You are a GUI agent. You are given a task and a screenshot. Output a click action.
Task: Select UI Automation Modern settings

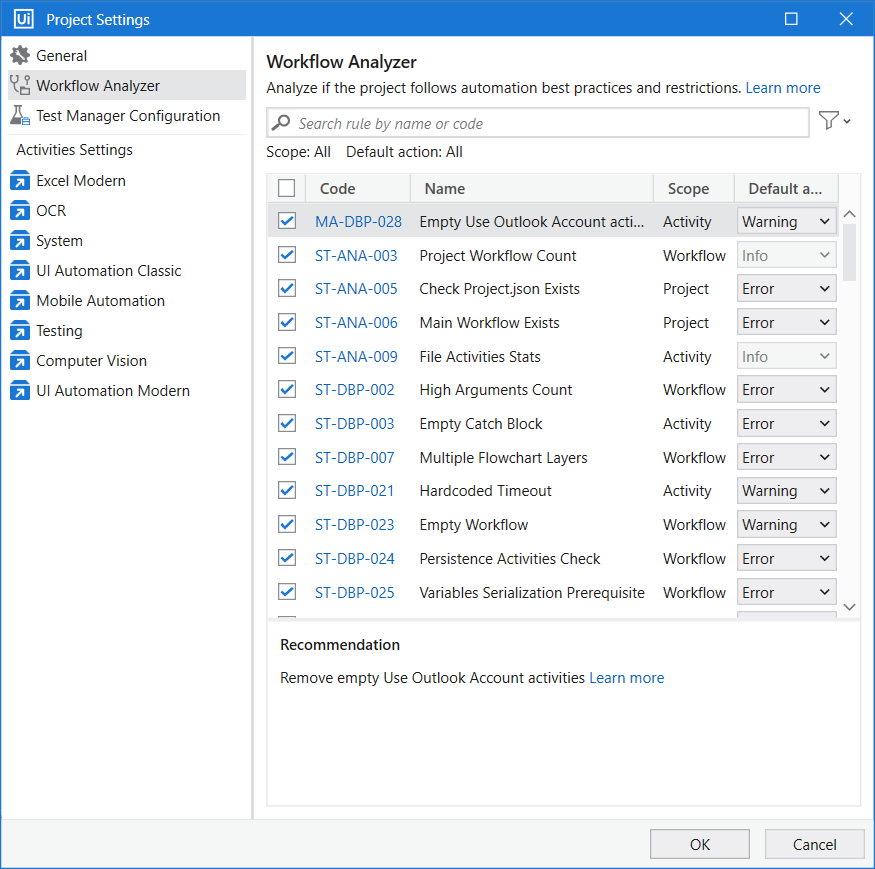coord(112,391)
